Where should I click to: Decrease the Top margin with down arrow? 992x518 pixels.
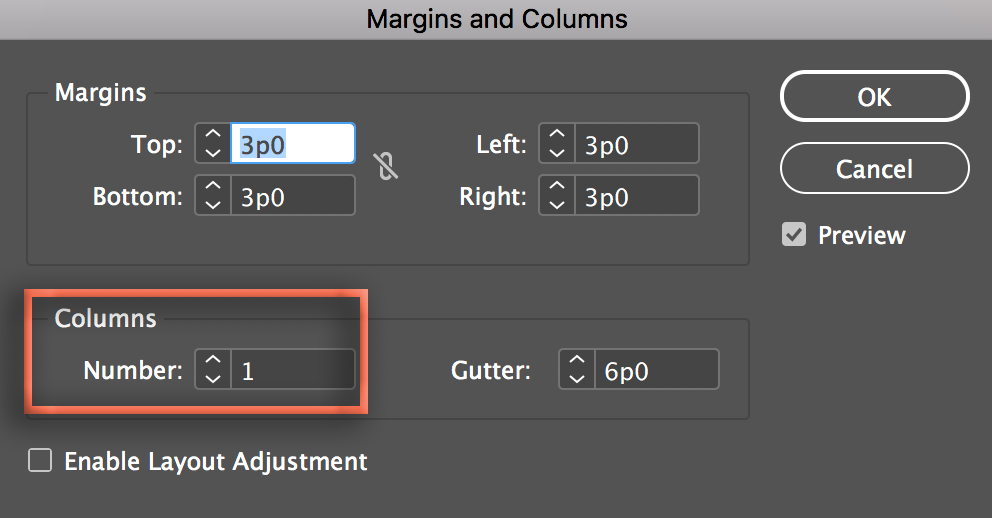[x=212, y=152]
